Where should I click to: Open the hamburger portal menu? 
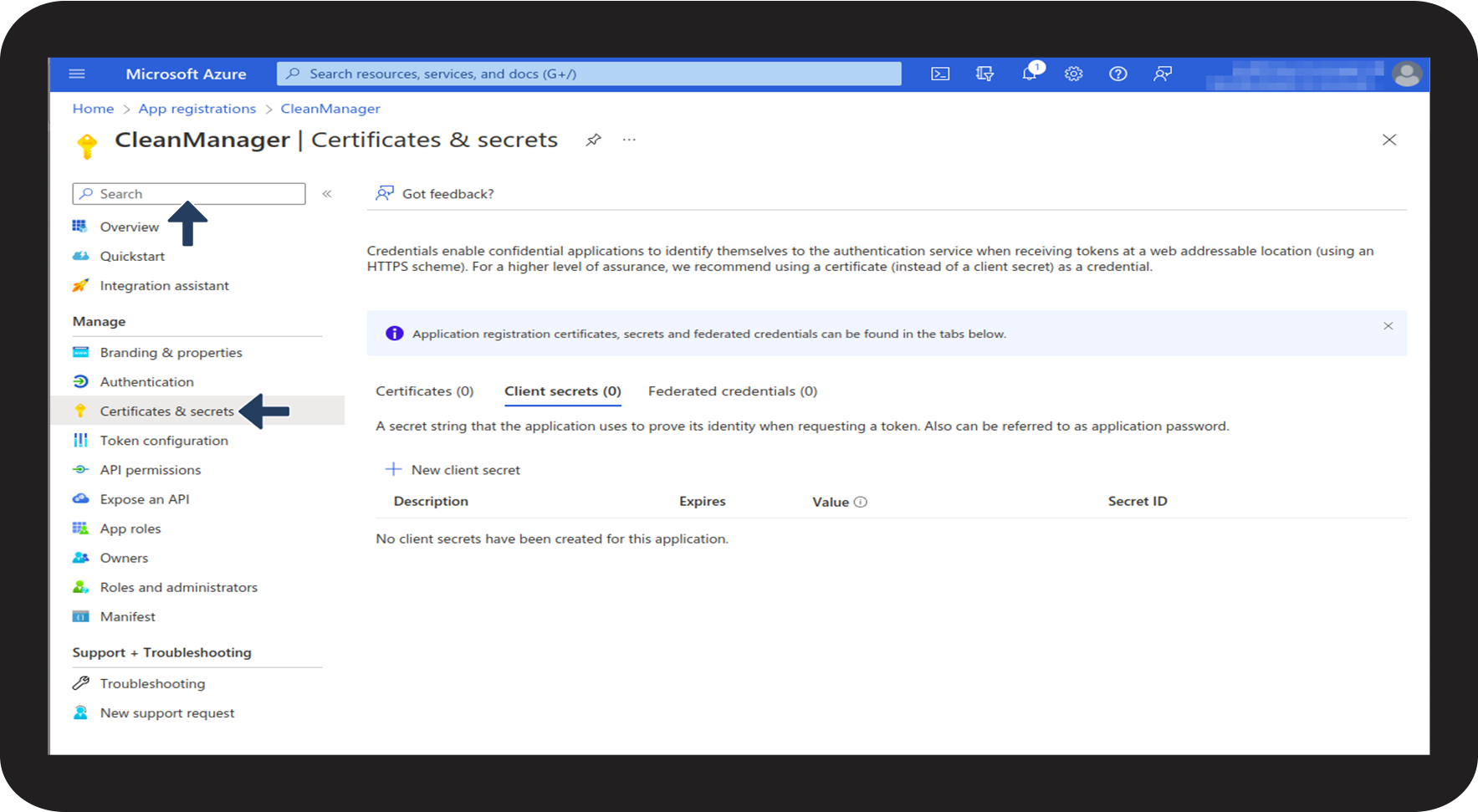click(x=77, y=74)
